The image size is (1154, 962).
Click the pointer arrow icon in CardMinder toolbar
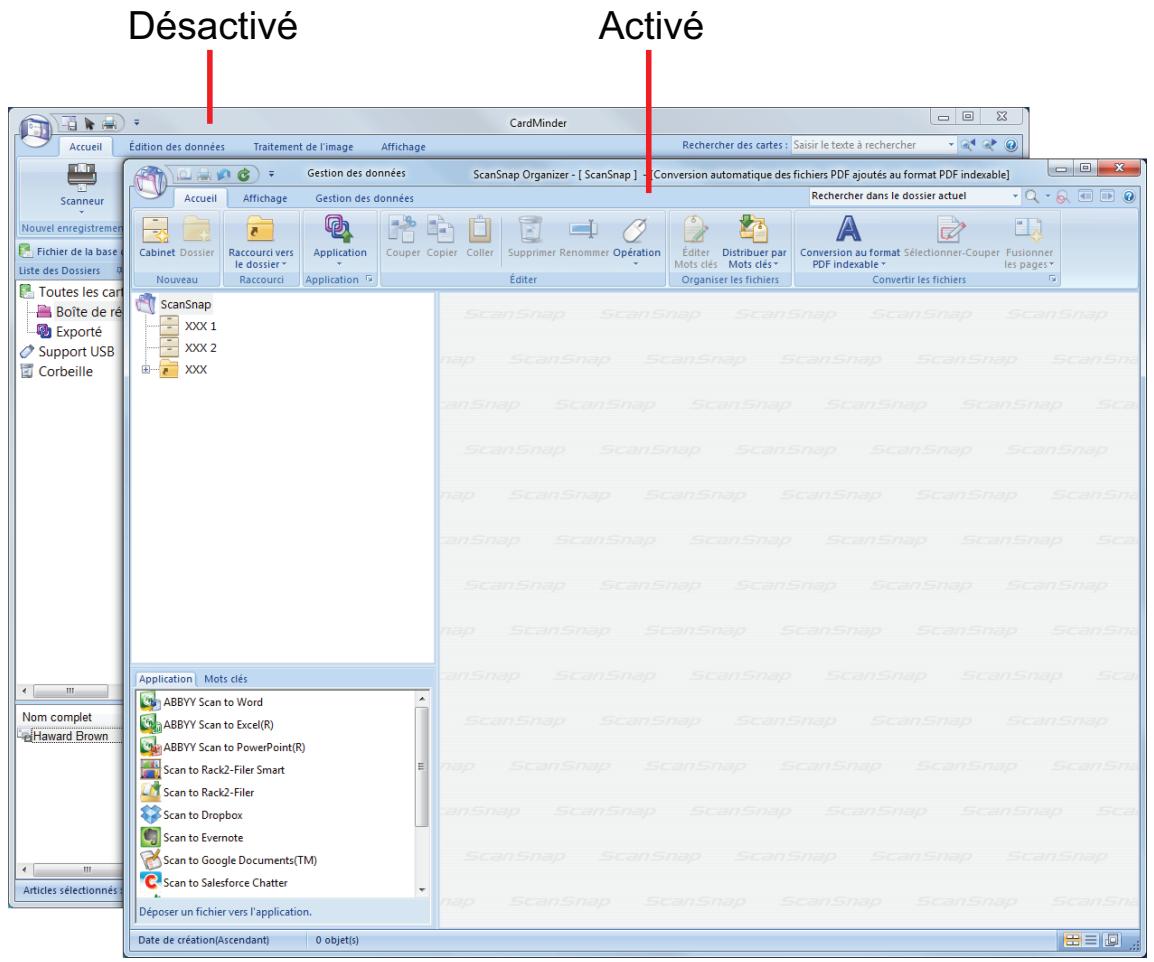click(x=90, y=123)
